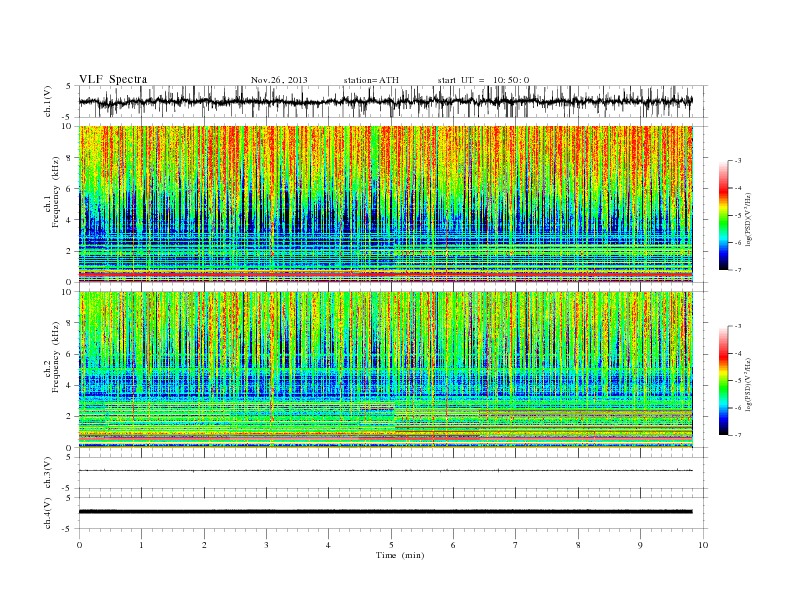Click the ch.1 spectrogram panel
The height and width of the screenshot is (612, 792).
(x=386, y=204)
